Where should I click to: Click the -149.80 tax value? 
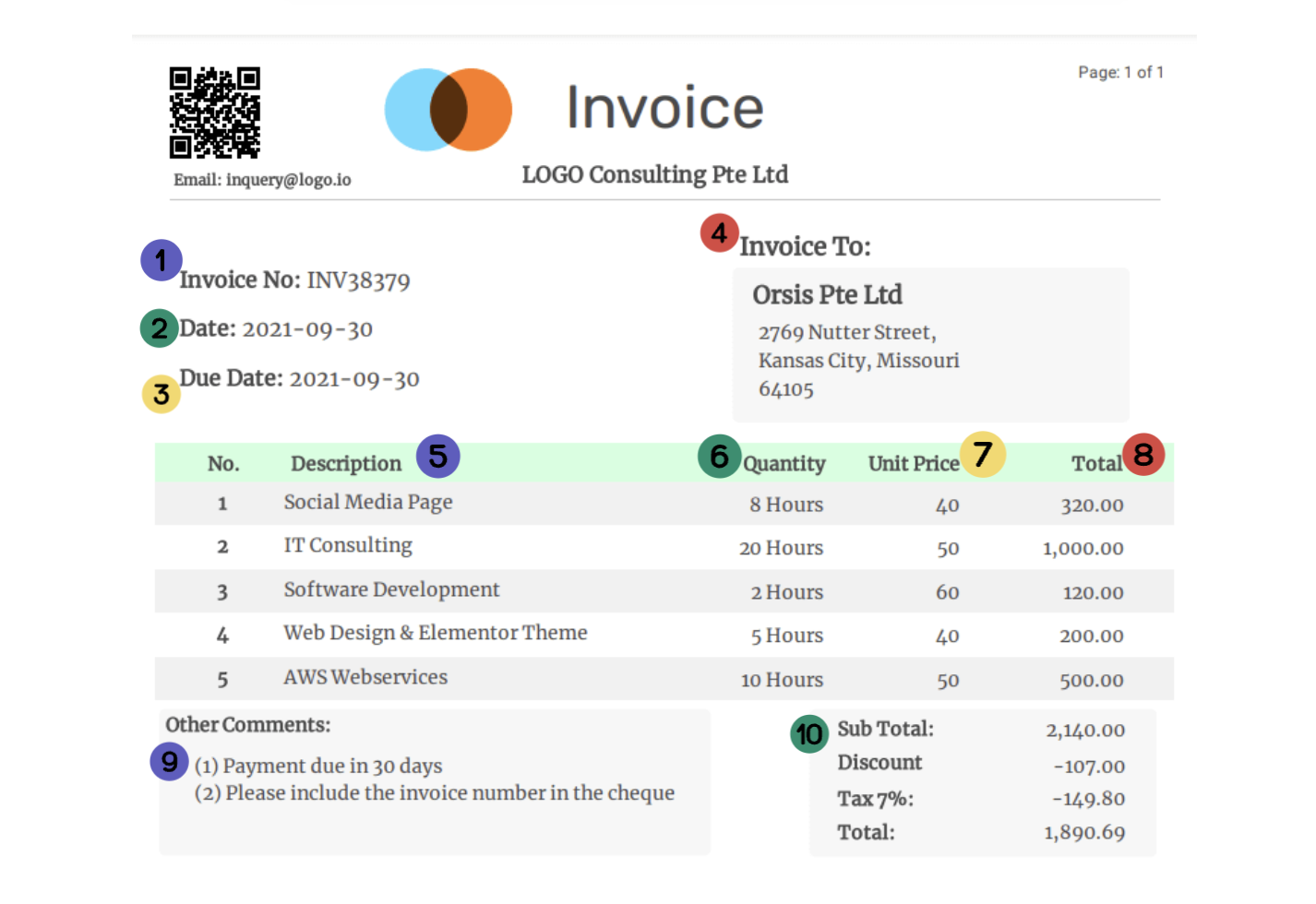pyautogui.click(x=1089, y=799)
